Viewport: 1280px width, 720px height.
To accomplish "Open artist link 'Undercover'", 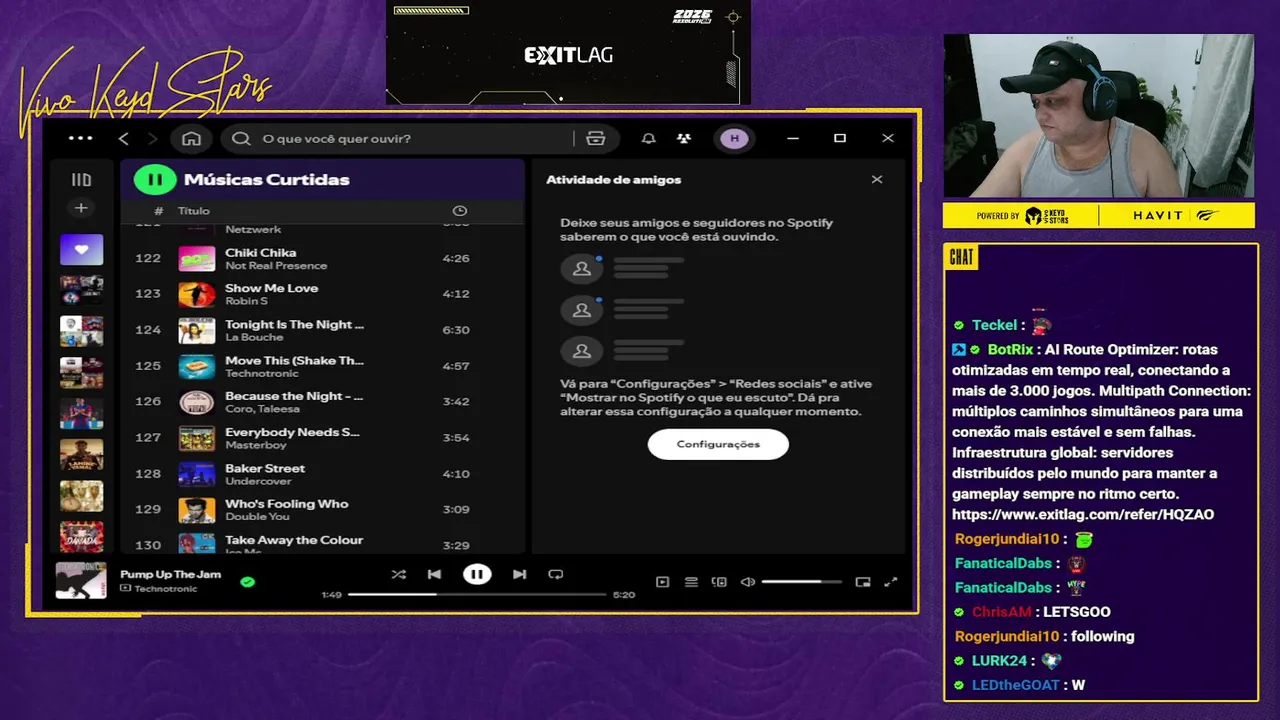I will pos(258,481).
